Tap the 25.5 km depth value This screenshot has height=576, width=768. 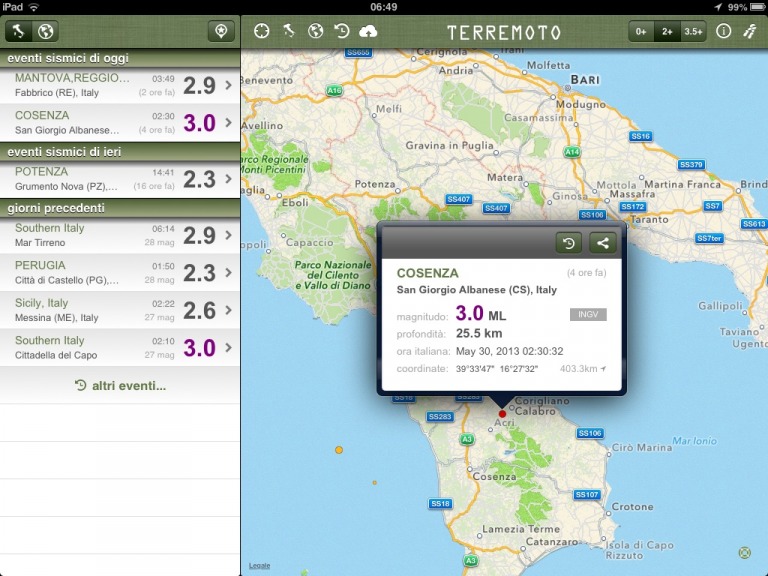(x=479, y=334)
